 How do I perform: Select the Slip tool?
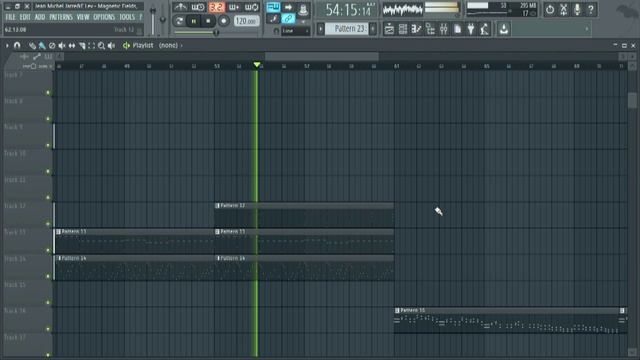tap(72, 46)
